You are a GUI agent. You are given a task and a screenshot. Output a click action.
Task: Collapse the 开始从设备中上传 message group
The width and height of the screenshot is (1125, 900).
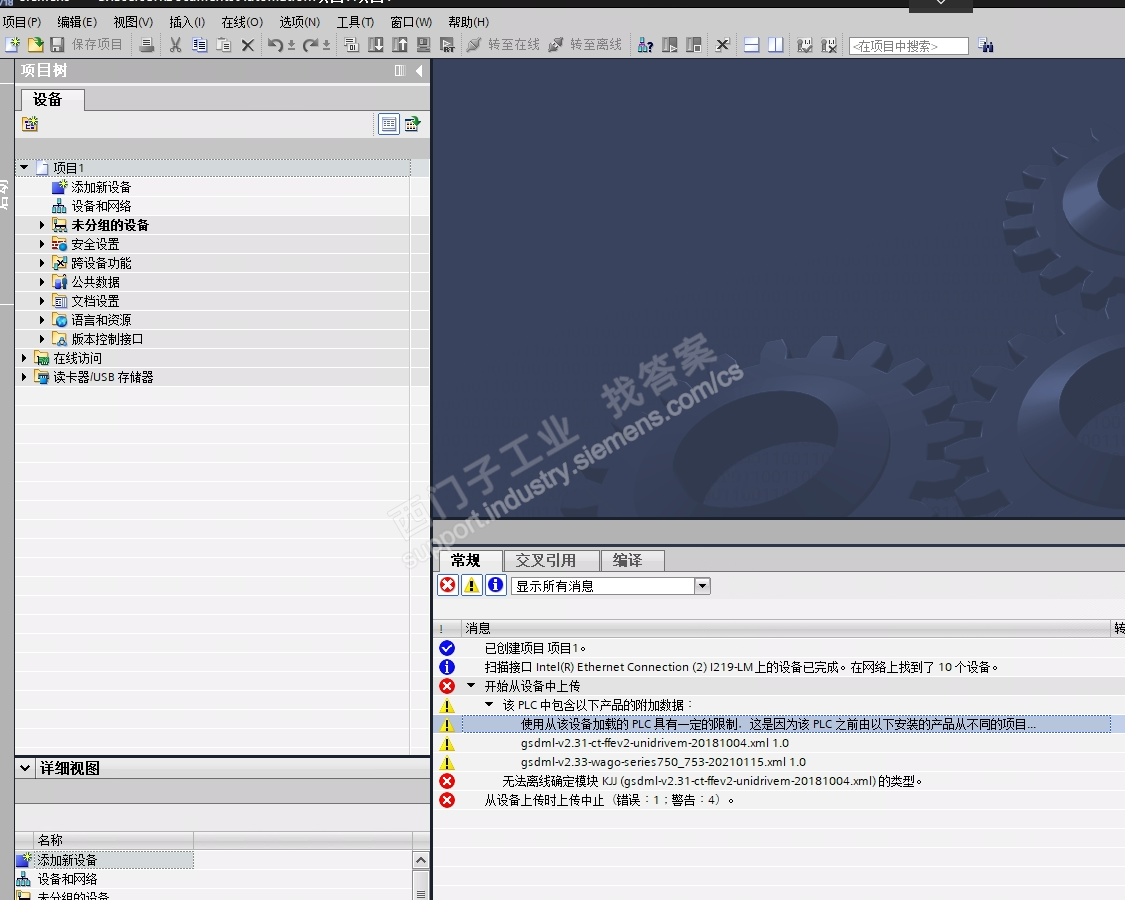coord(471,685)
